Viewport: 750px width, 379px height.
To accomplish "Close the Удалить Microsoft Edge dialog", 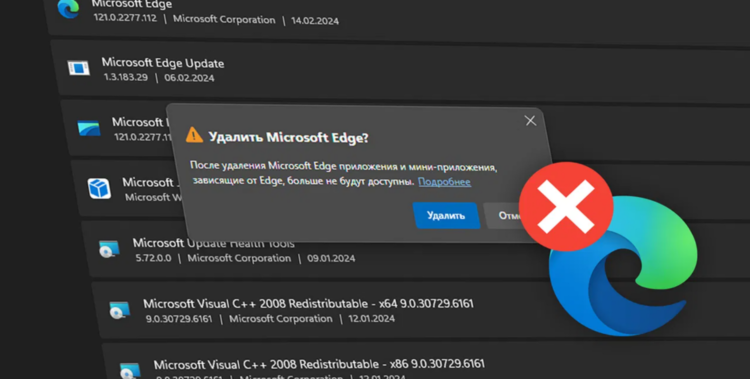I will click(530, 121).
